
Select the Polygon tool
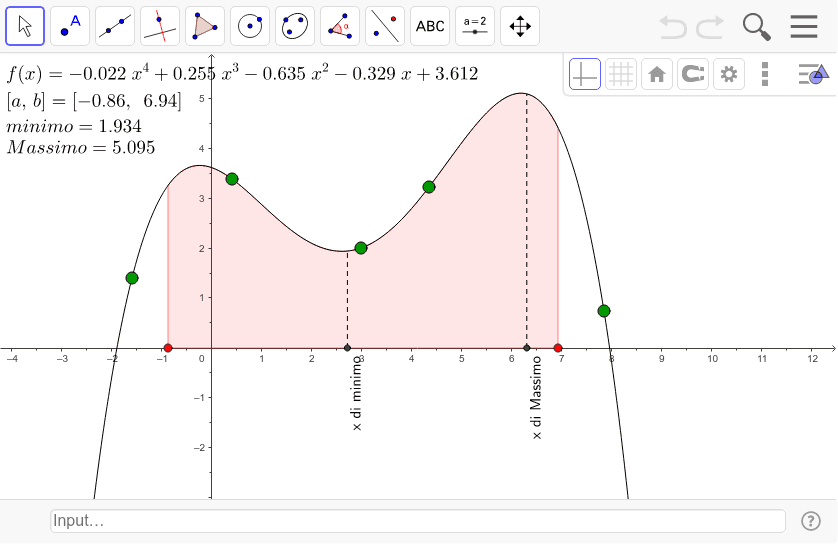205,26
